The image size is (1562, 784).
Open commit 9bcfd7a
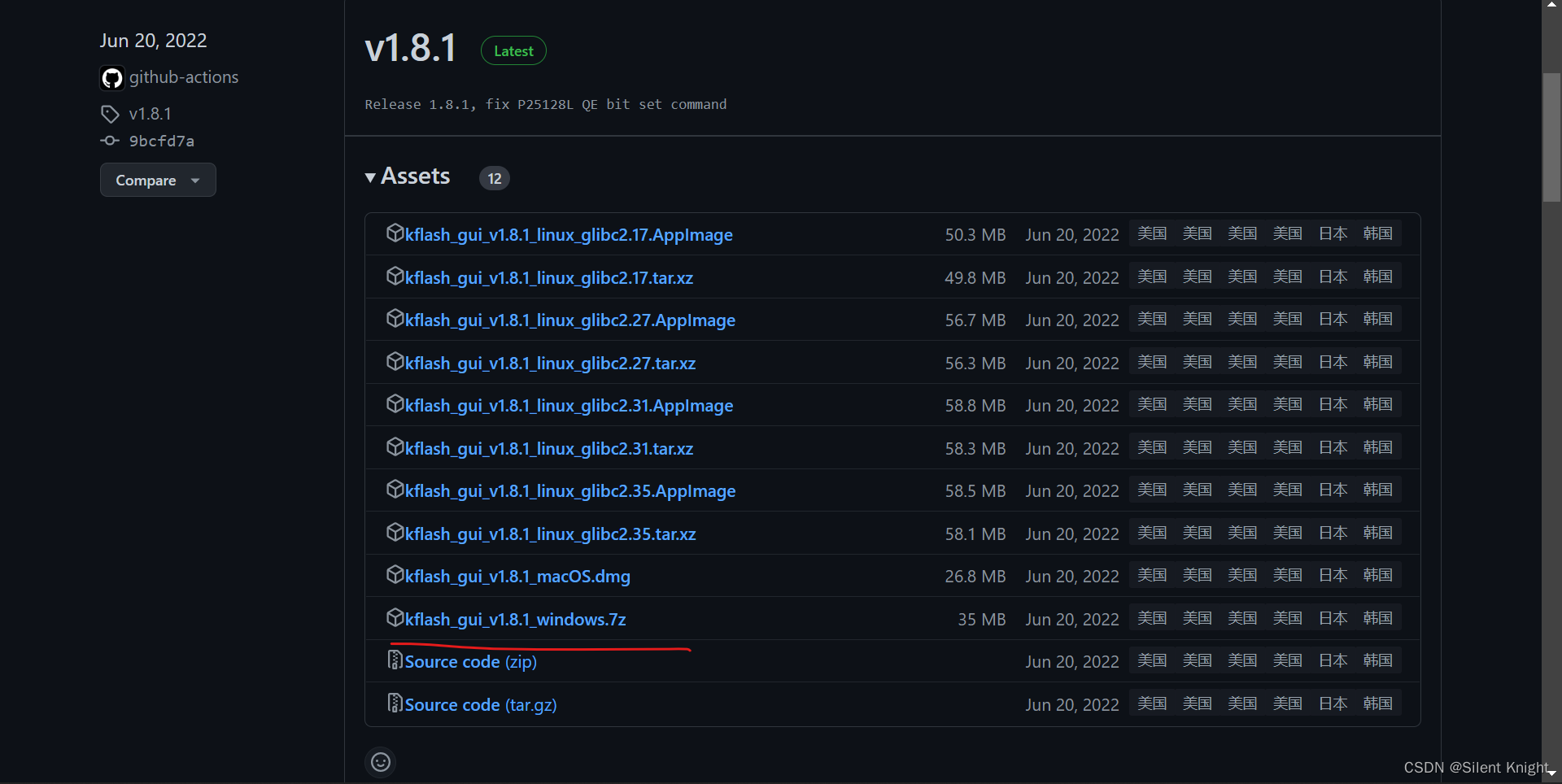pyautogui.click(x=162, y=141)
